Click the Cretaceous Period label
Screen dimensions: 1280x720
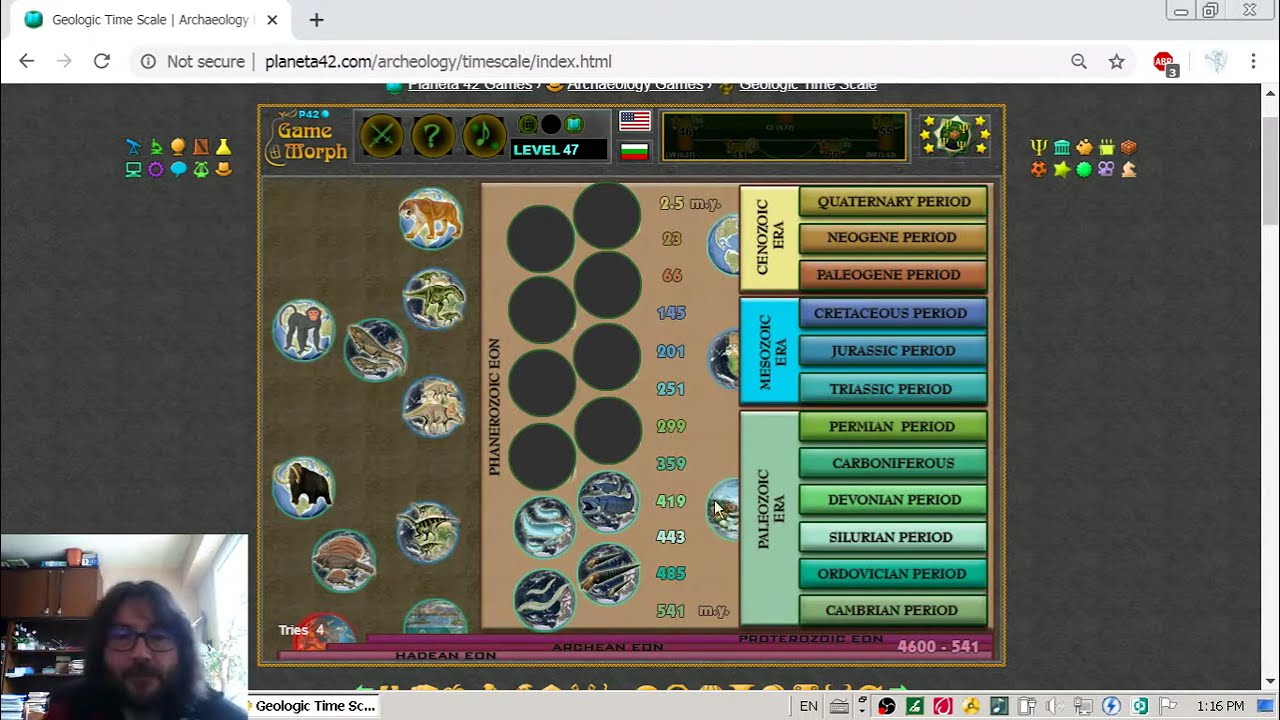893,313
